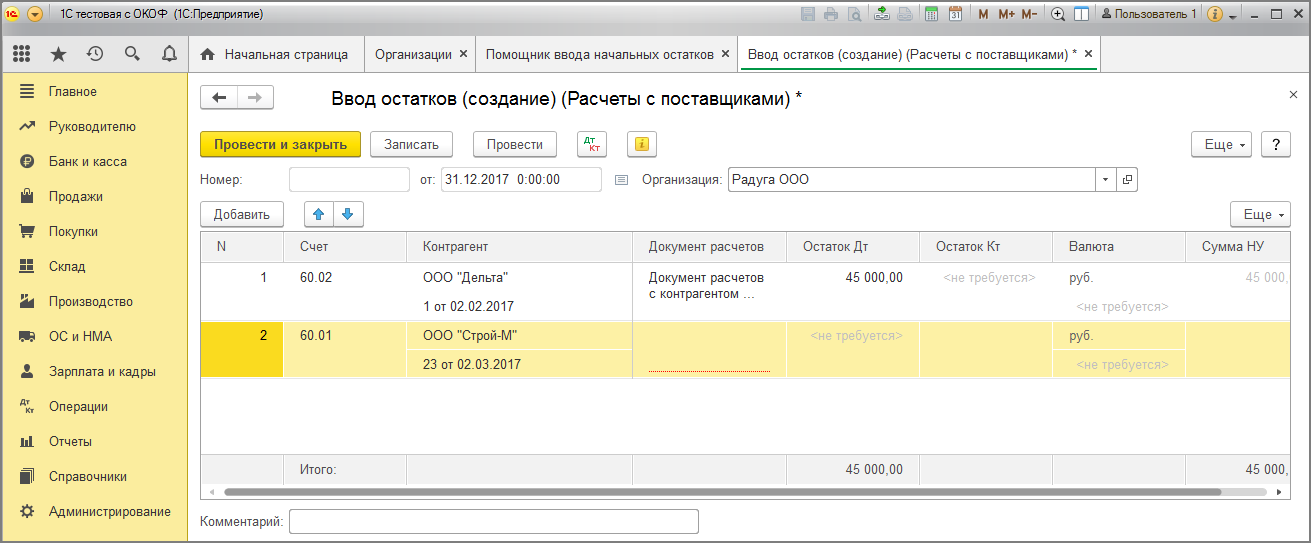
Task: Switch to Начальная страница tab
Action: coord(275,54)
